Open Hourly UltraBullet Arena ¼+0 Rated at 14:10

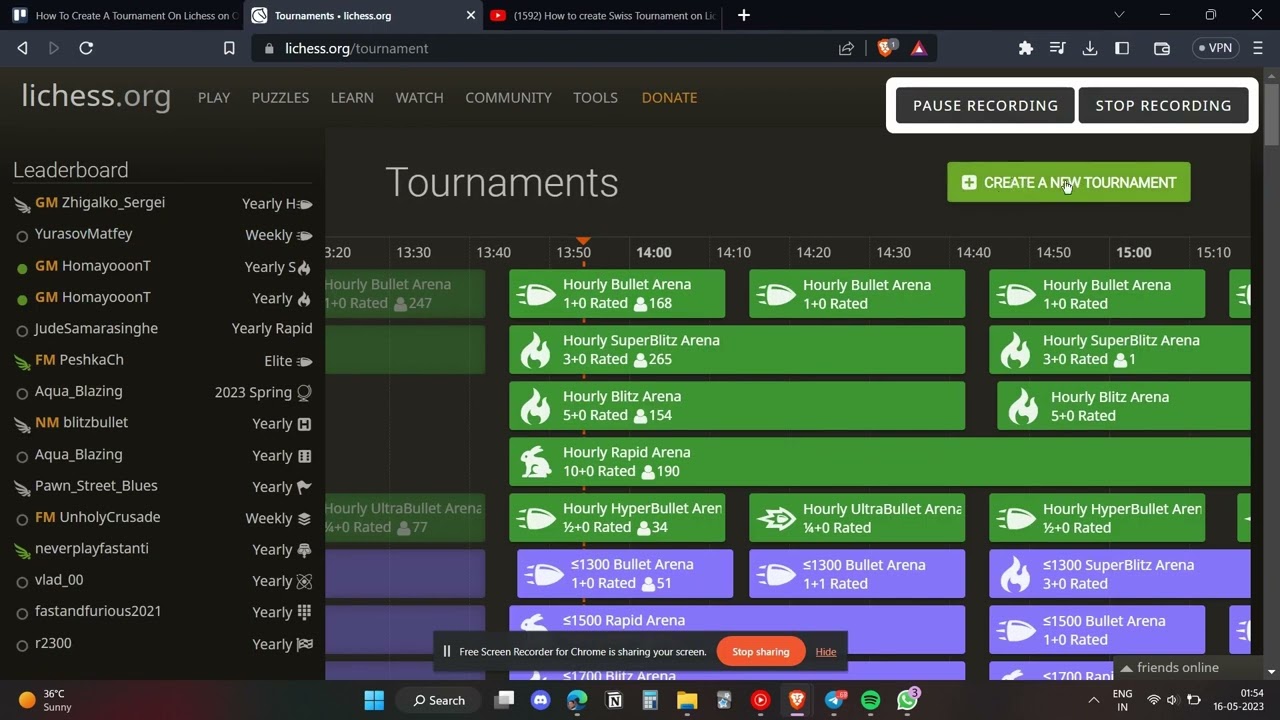pyautogui.click(x=857, y=518)
